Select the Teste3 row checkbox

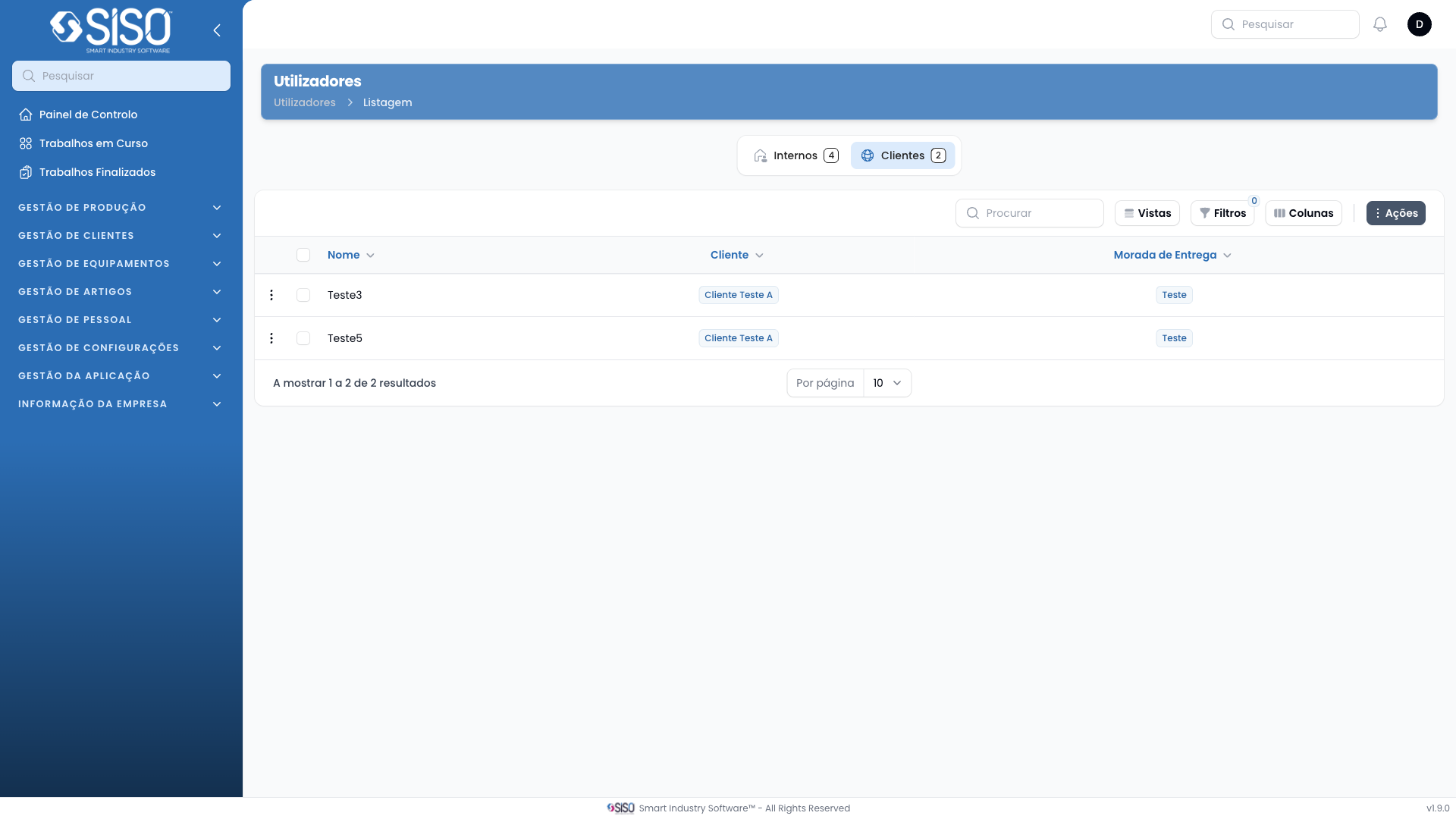pos(303,295)
